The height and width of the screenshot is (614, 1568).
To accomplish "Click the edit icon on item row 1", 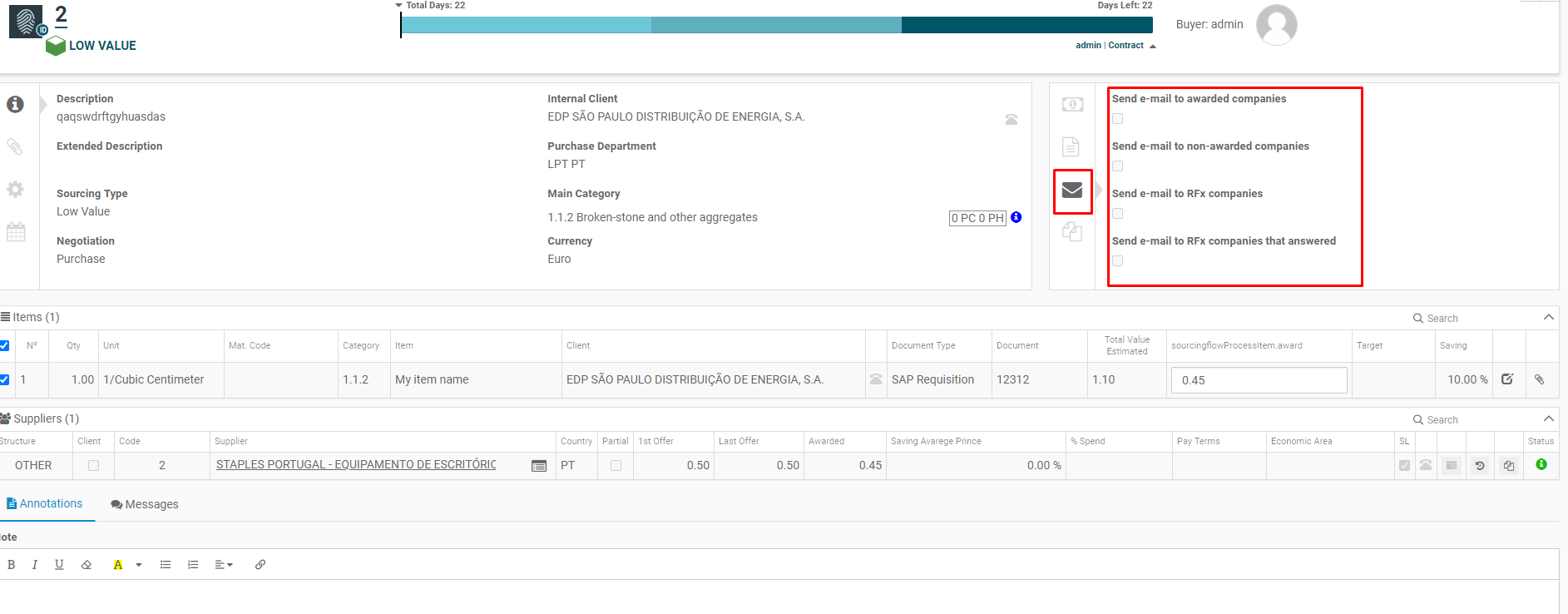I will (x=1507, y=379).
